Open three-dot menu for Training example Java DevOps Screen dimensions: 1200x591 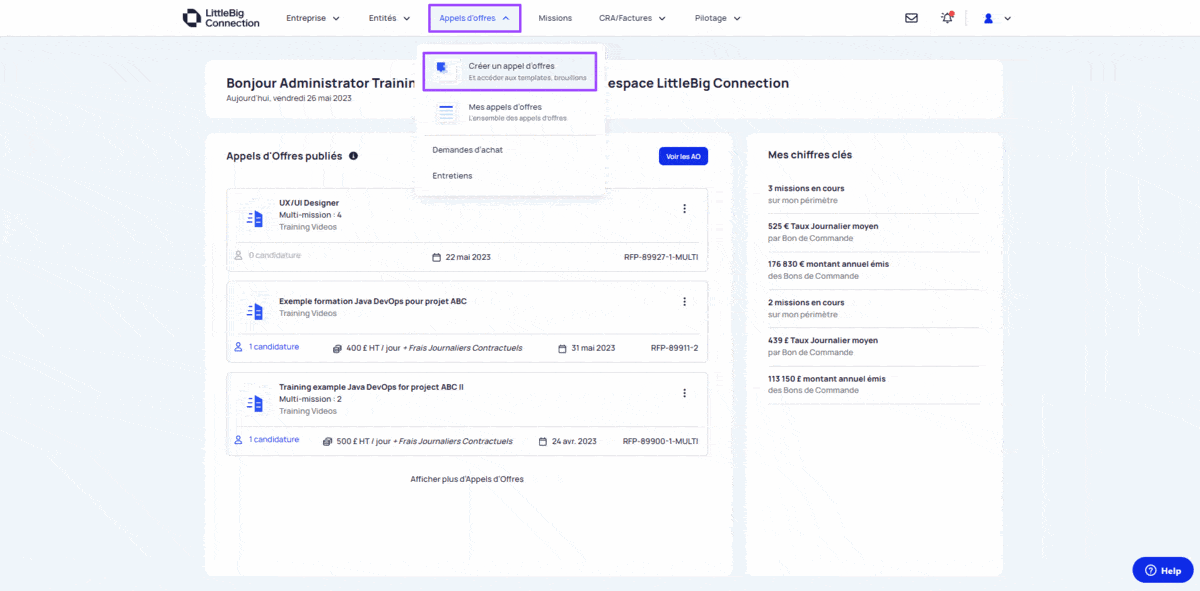click(x=684, y=394)
